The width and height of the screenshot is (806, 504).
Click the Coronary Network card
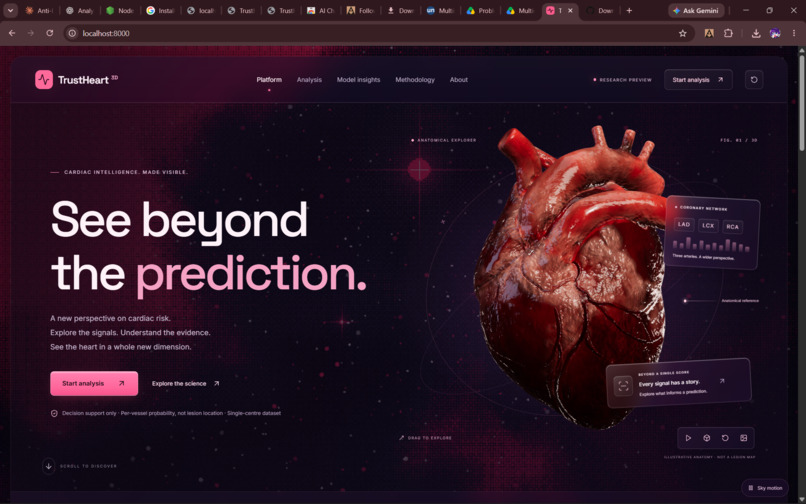[712, 233]
